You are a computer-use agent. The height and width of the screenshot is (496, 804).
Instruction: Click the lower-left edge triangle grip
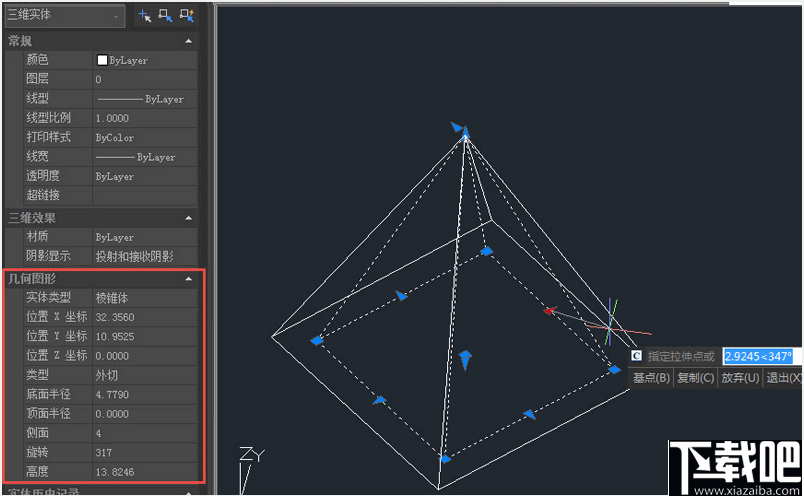(x=379, y=400)
